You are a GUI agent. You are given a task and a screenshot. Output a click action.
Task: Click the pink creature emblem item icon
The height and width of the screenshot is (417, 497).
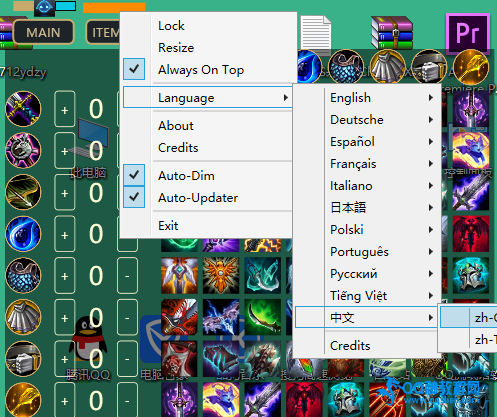point(23,150)
